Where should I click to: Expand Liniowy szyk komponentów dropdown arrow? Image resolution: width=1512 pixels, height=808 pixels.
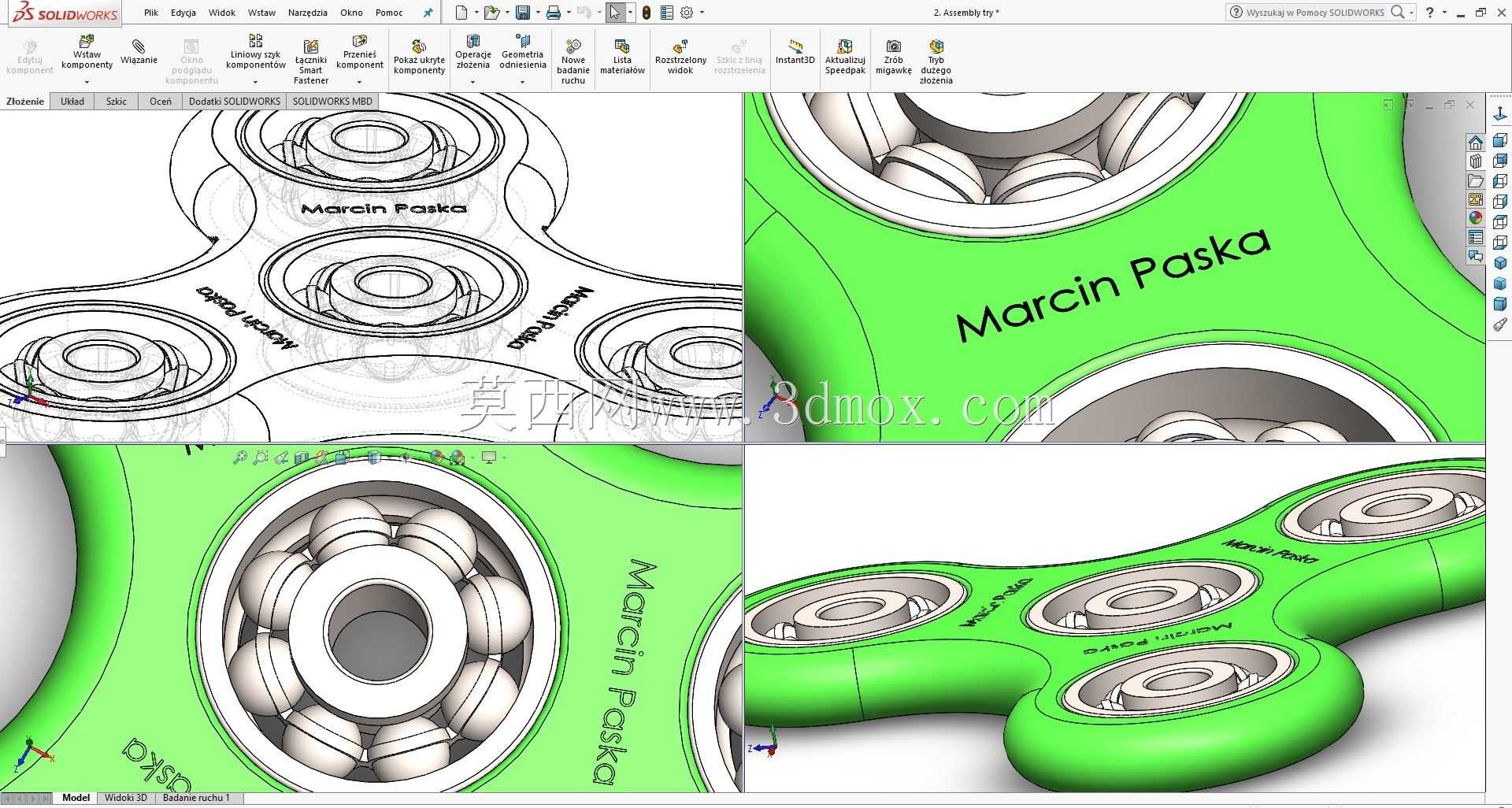pos(255,81)
